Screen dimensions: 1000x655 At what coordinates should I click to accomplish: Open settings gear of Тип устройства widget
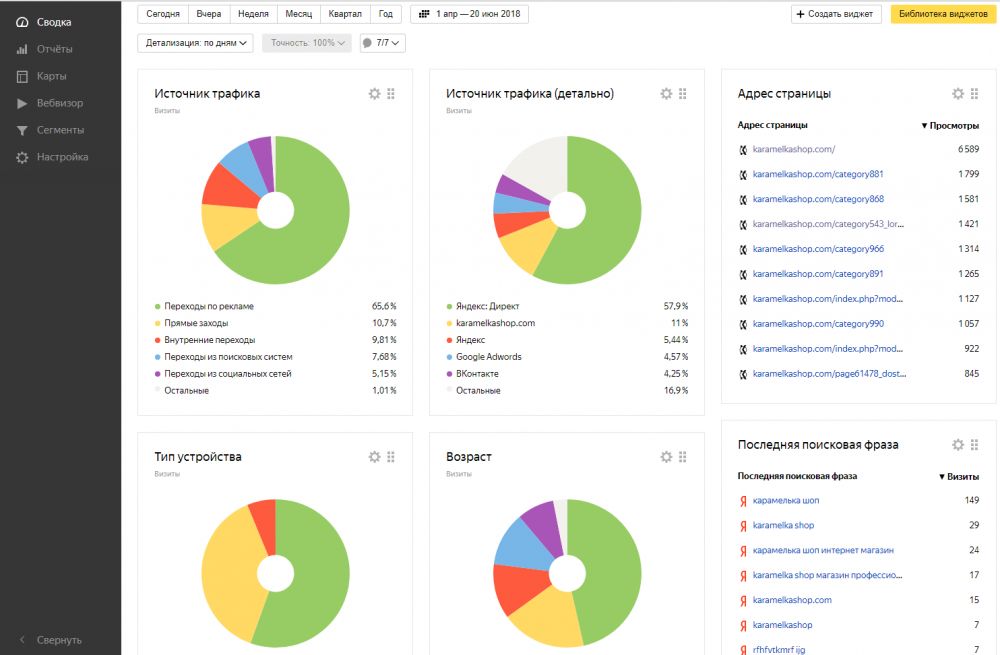point(374,457)
